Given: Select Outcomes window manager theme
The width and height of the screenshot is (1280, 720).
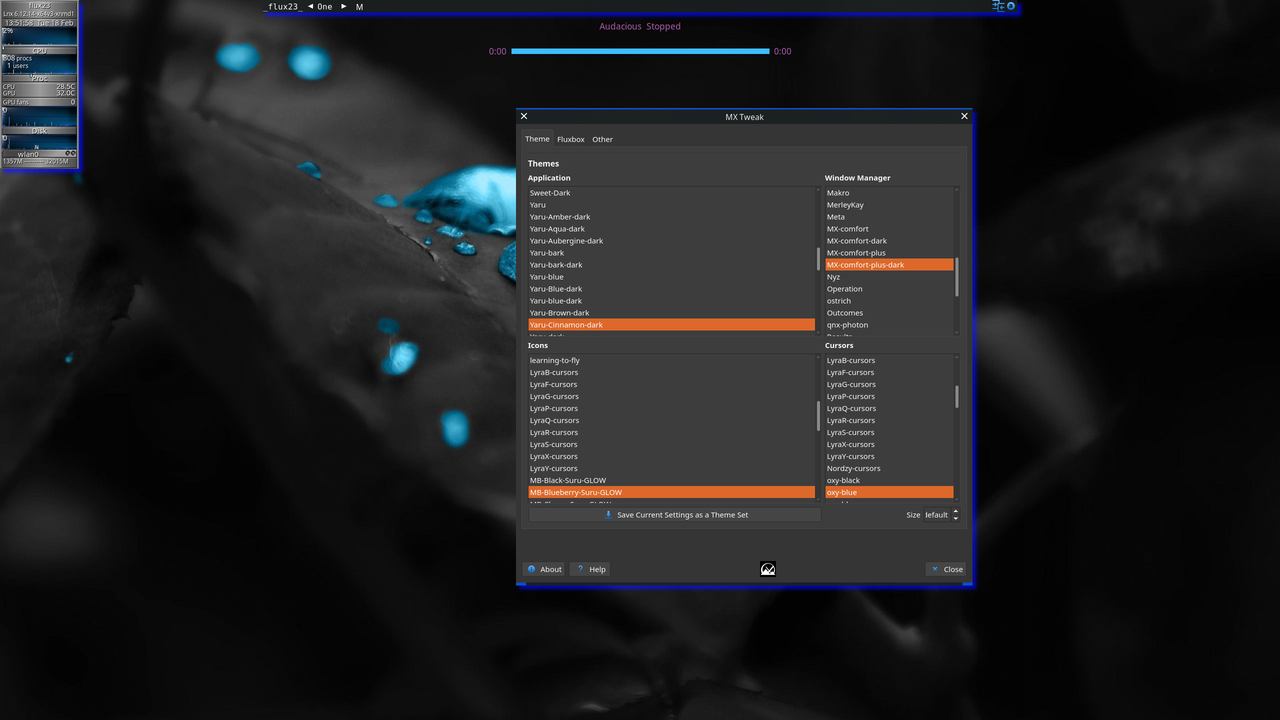Looking at the screenshot, I should (x=889, y=313).
